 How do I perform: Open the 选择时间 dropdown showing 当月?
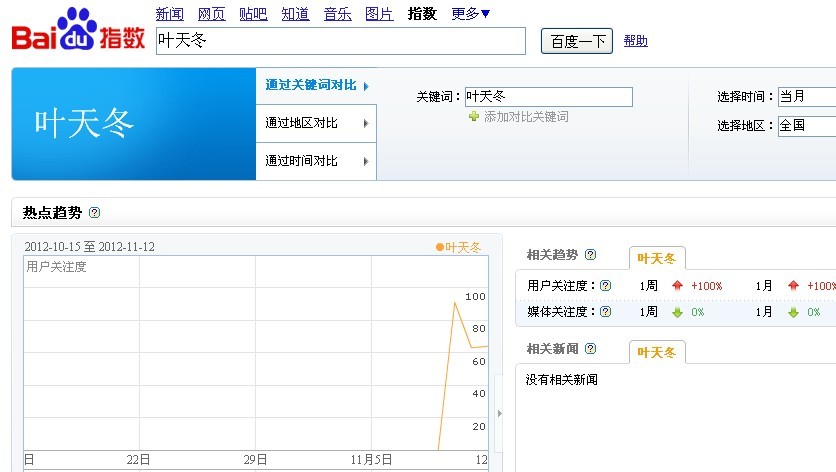[806, 97]
